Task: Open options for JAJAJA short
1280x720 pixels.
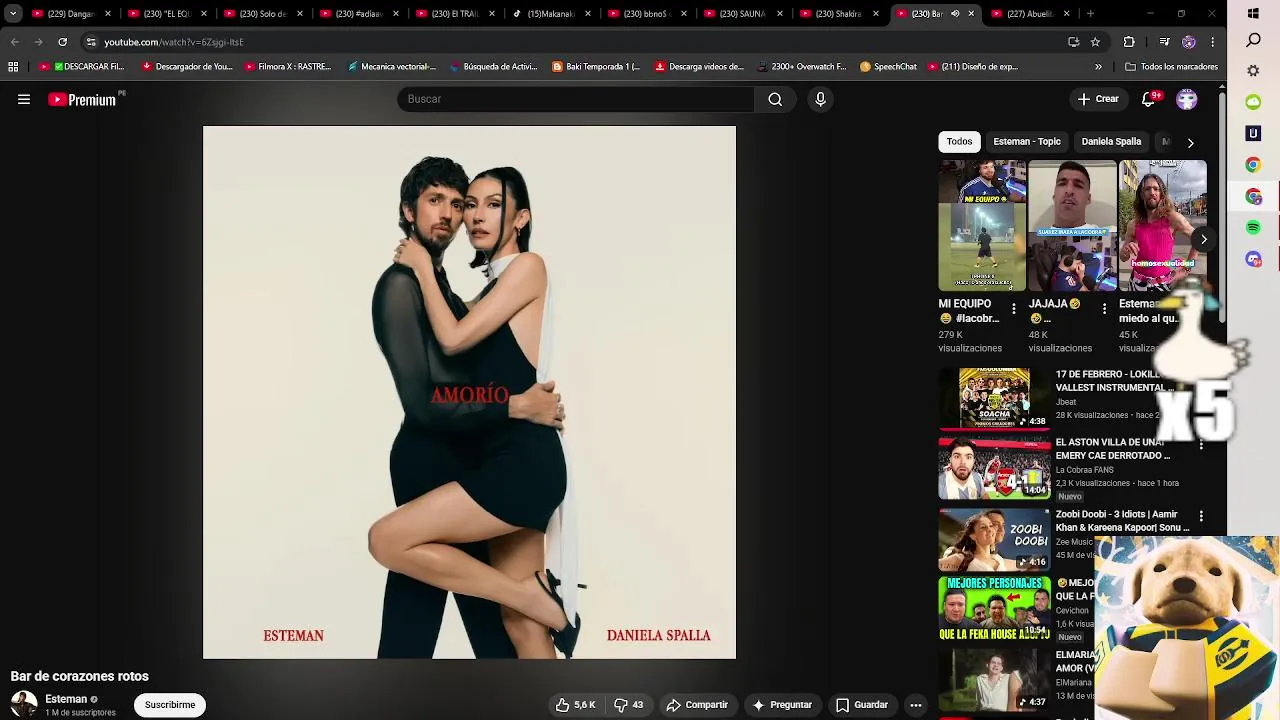Action: click(1104, 309)
